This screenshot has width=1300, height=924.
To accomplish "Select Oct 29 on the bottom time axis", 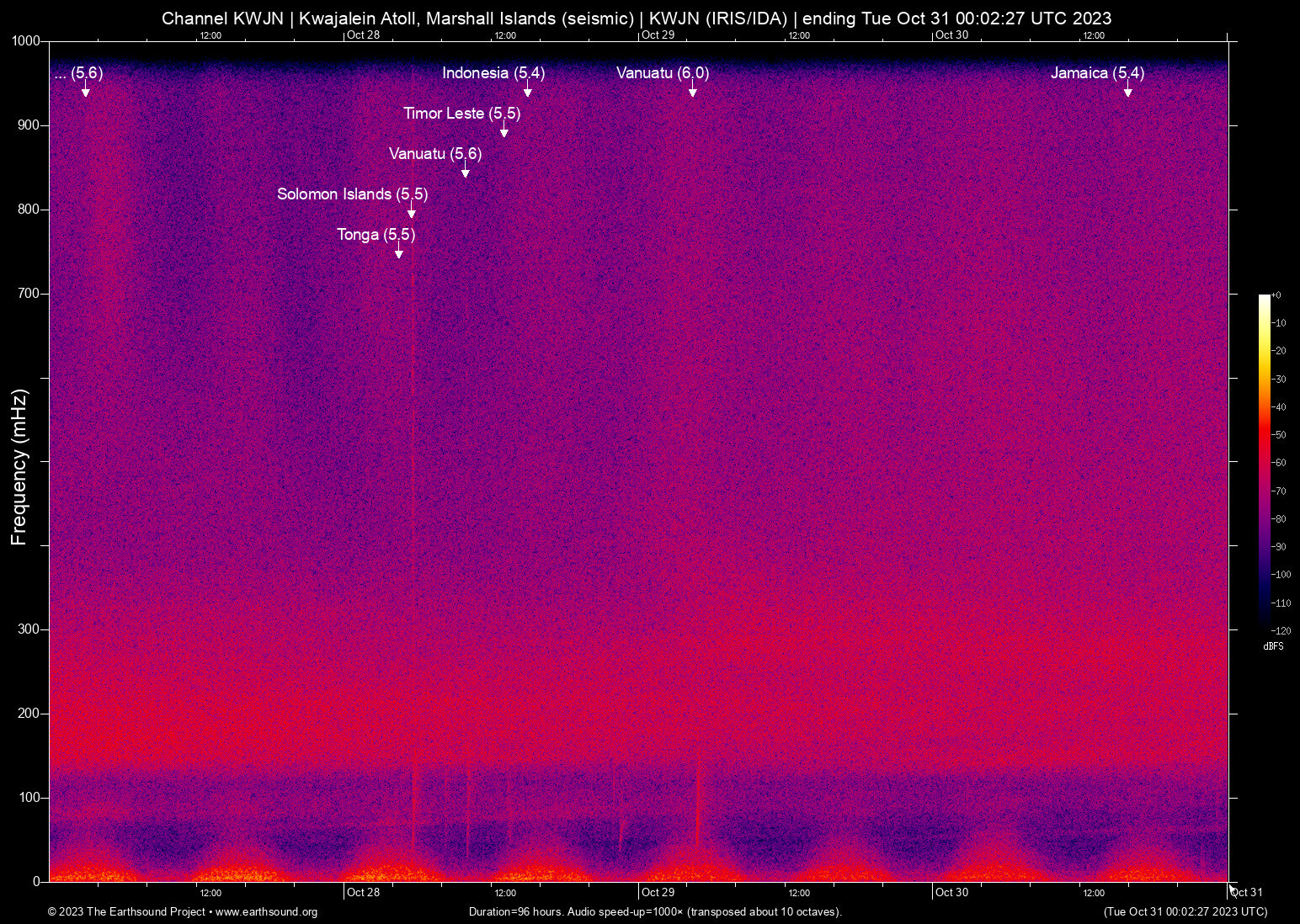I will pos(658,892).
